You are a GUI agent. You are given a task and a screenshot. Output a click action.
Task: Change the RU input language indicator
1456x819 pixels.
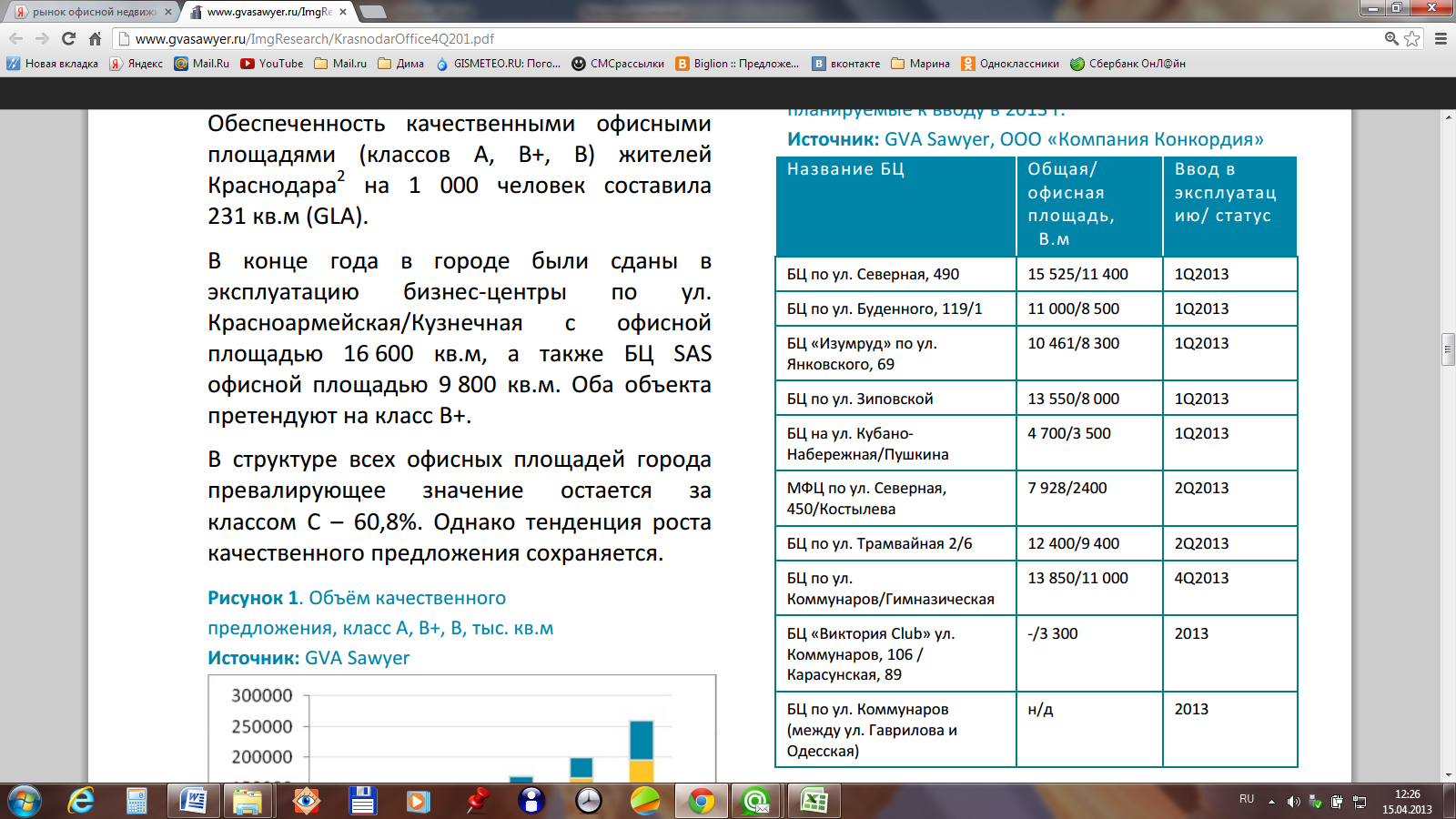point(1247,799)
